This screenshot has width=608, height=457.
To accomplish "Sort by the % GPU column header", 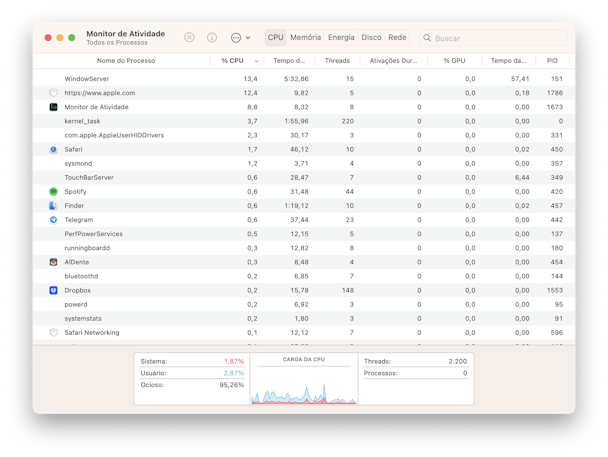I will 454,60.
